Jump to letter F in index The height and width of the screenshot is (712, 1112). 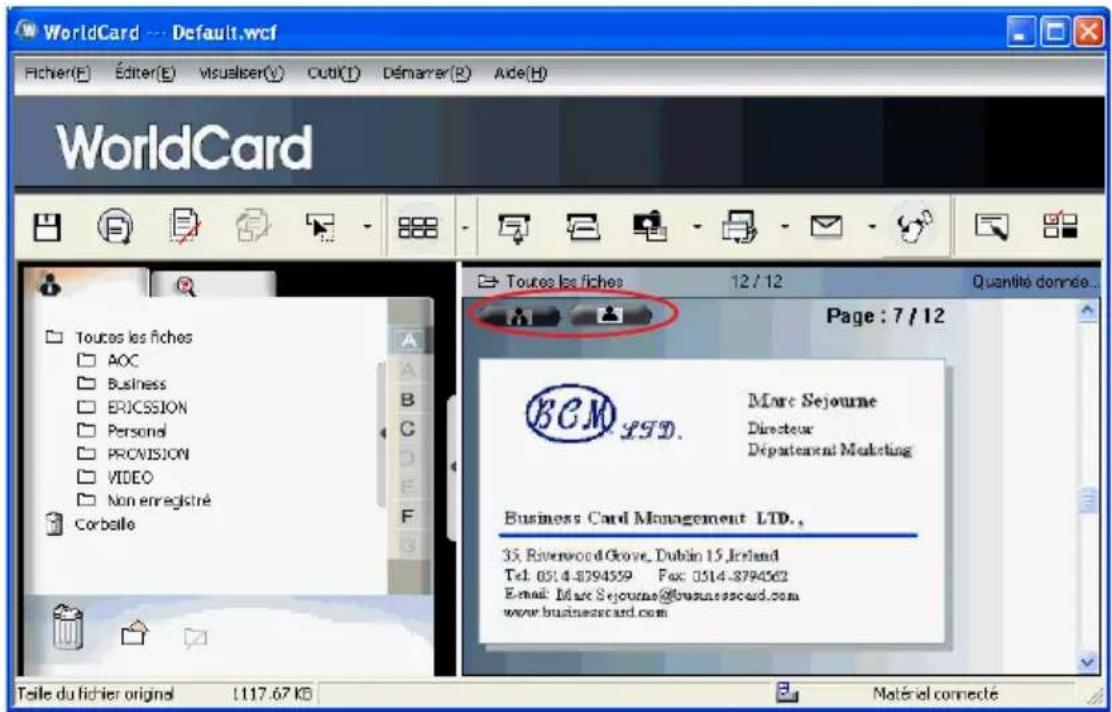[408, 516]
